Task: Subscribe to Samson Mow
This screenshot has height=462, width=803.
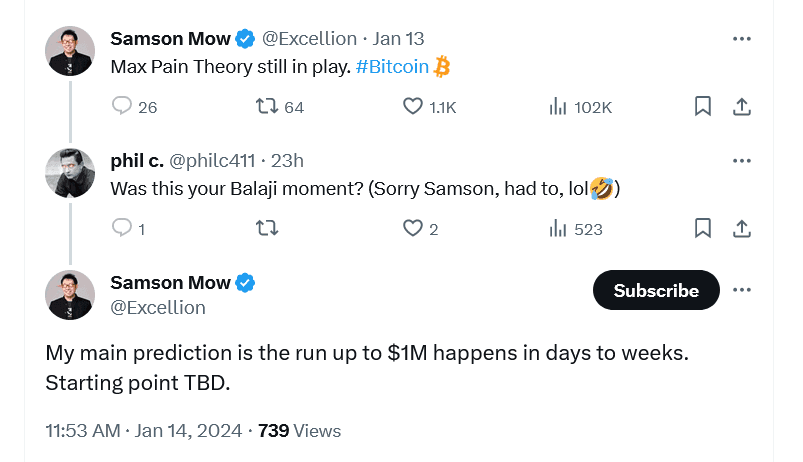Action: (x=656, y=290)
